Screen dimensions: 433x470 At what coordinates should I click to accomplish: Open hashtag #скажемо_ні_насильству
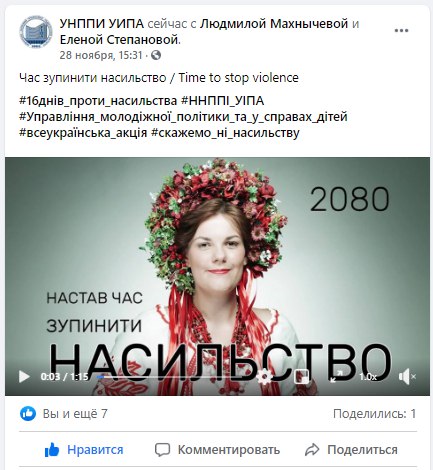point(225,133)
